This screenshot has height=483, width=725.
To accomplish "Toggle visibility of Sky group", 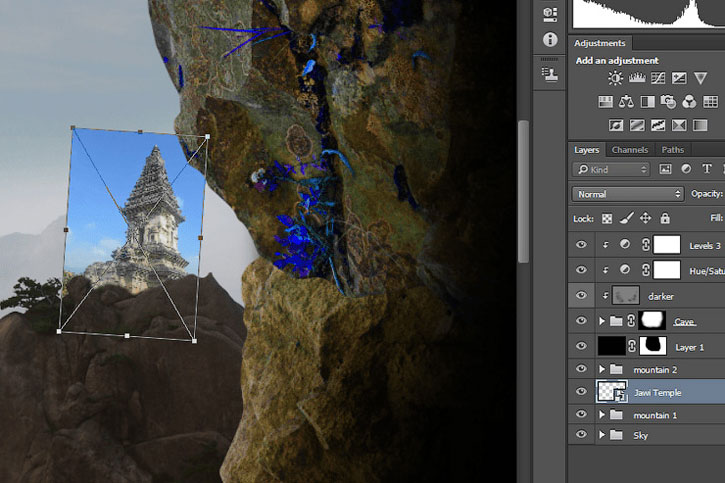I will 581,434.
